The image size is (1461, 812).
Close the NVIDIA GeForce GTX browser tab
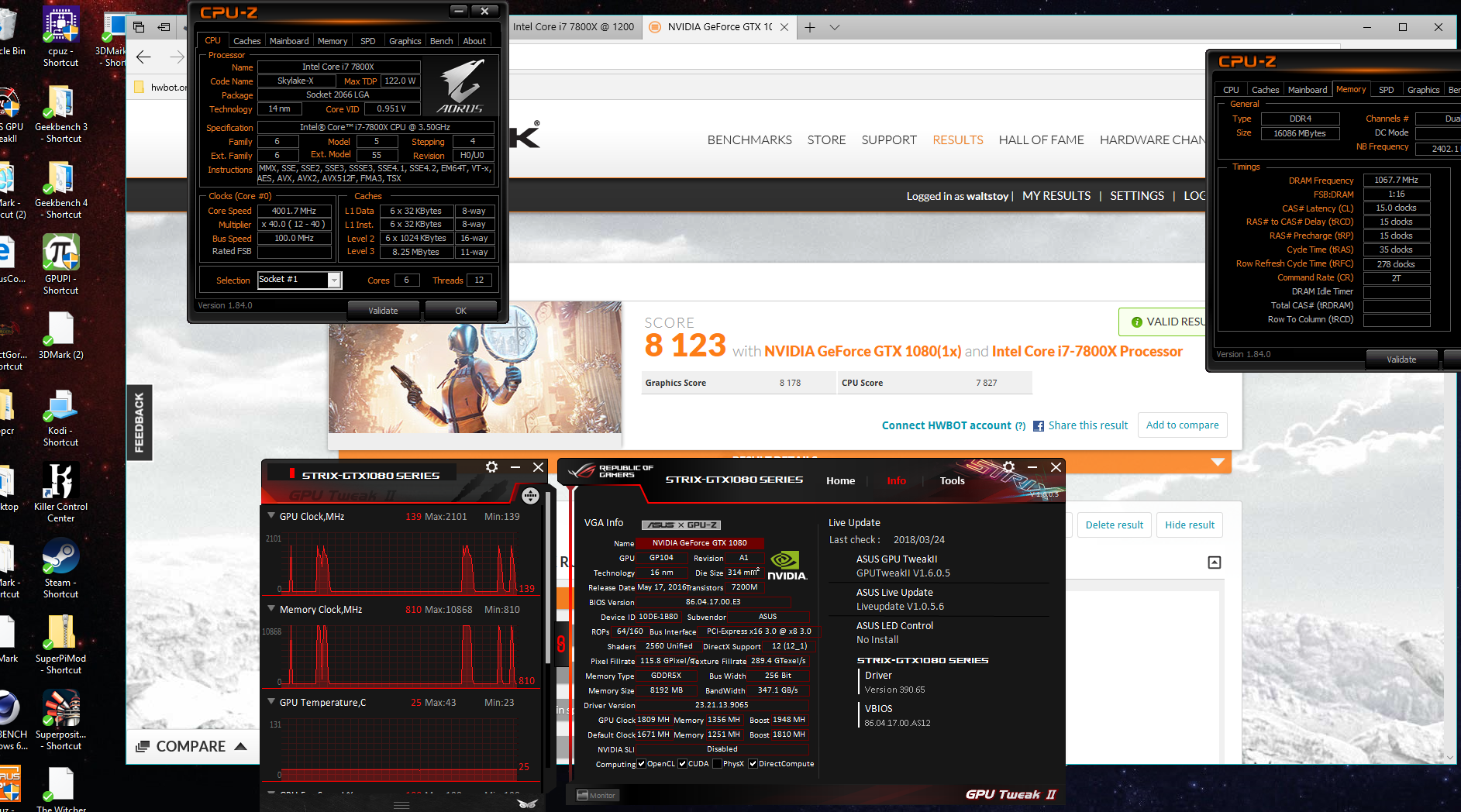point(784,27)
